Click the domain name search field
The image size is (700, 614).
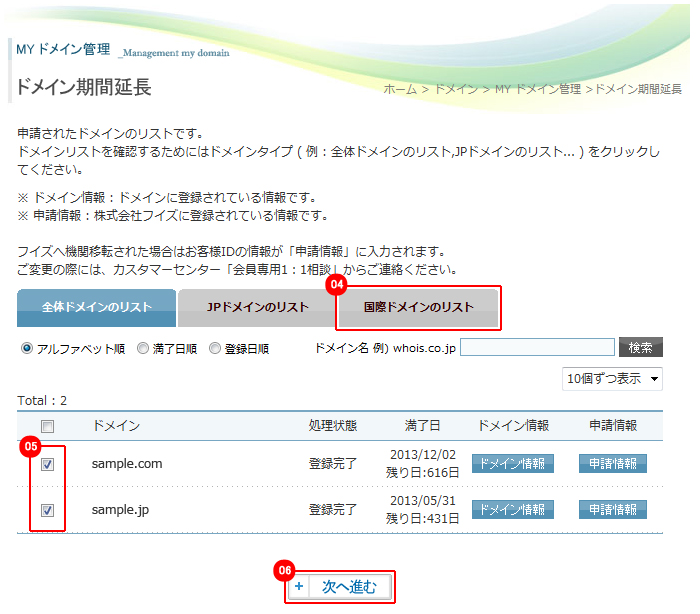coord(537,347)
